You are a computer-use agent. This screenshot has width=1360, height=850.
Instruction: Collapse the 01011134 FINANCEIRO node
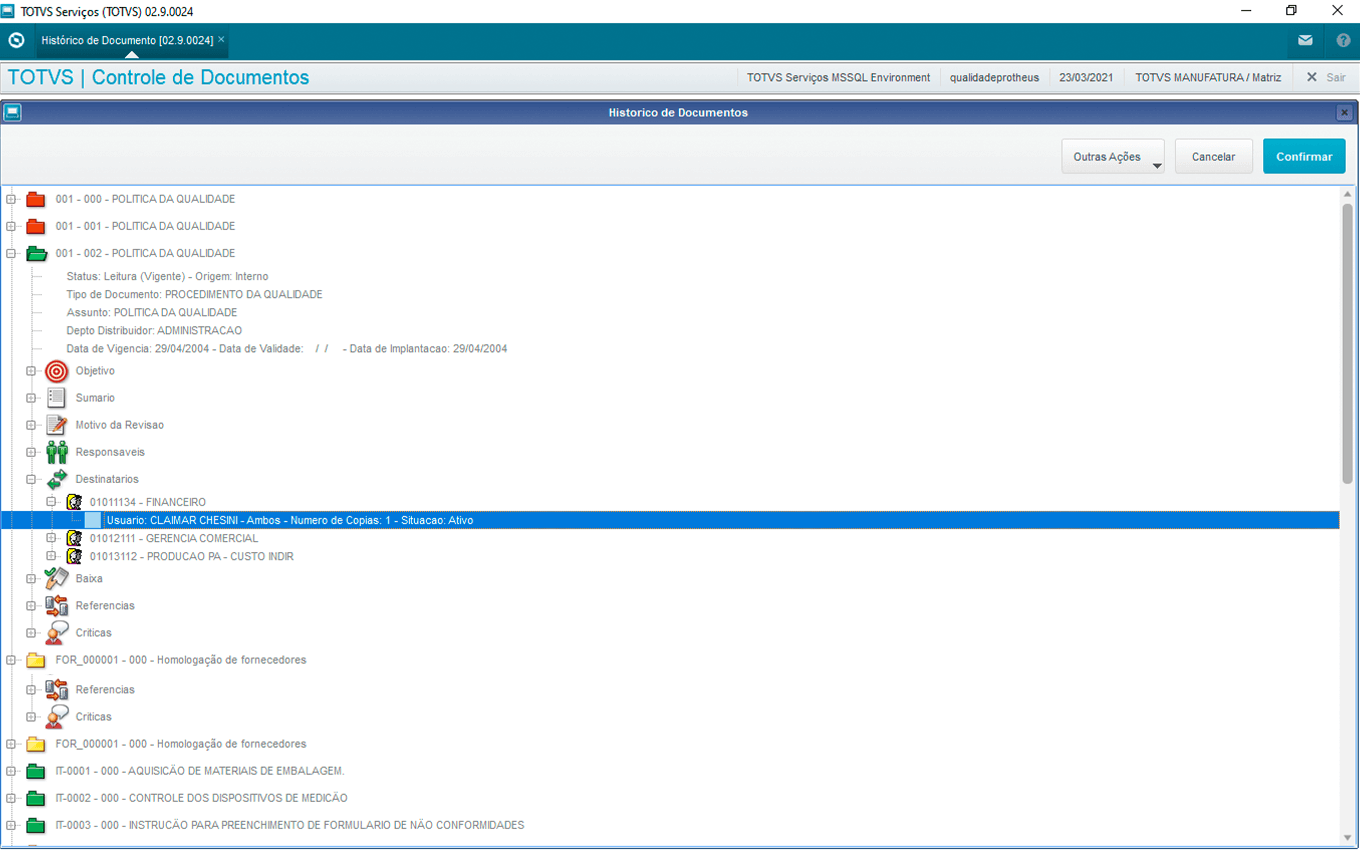click(52, 502)
